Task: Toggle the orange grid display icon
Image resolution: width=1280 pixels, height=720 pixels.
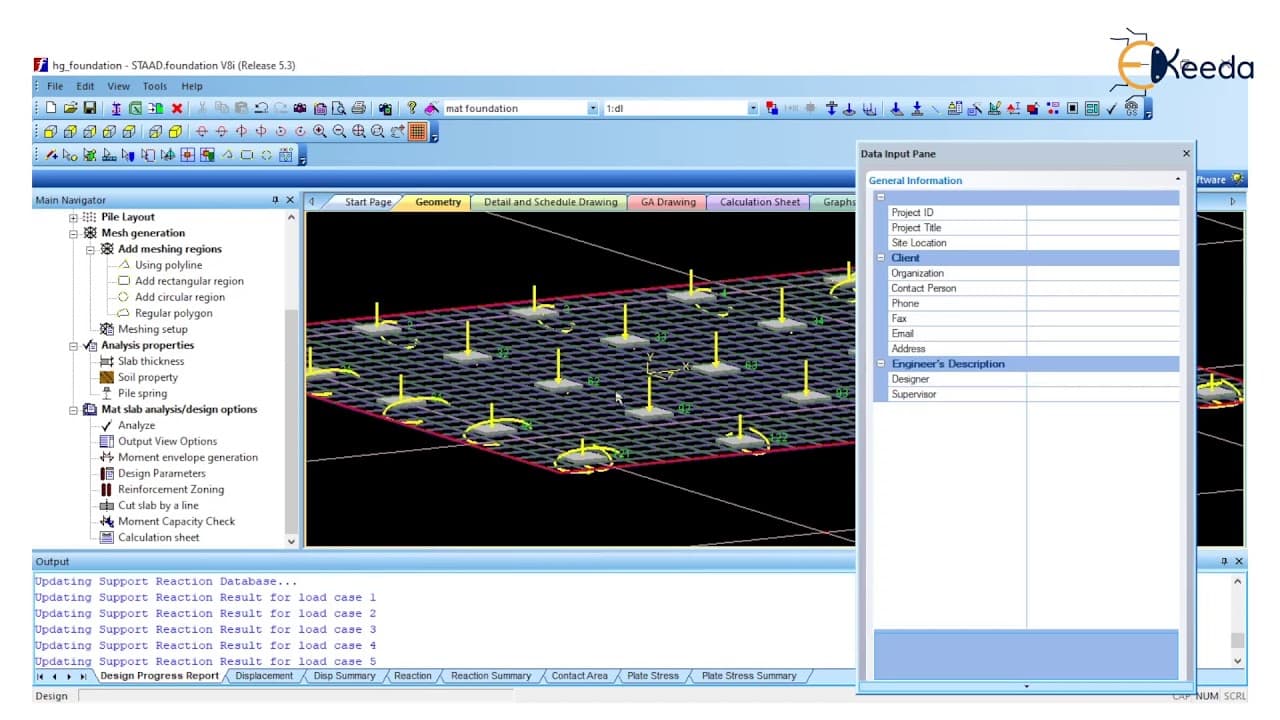Action: tap(418, 131)
